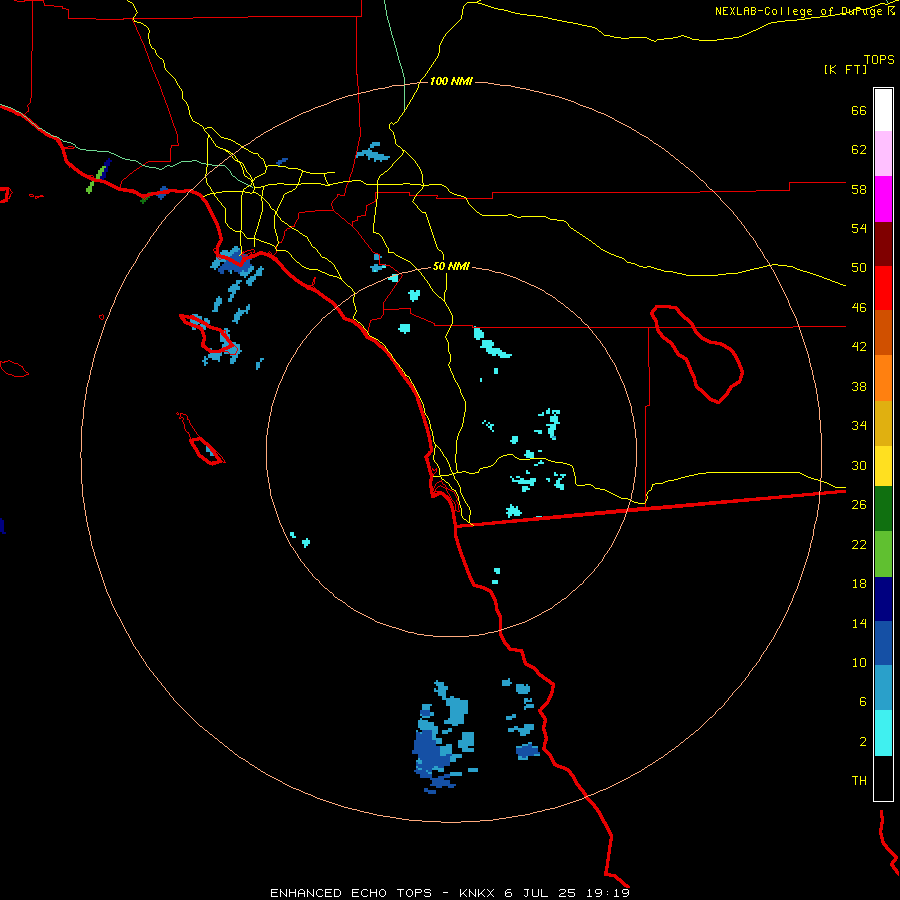Click the 22 legend value
This screenshot has height=900, width=900.
click(859, 544)
